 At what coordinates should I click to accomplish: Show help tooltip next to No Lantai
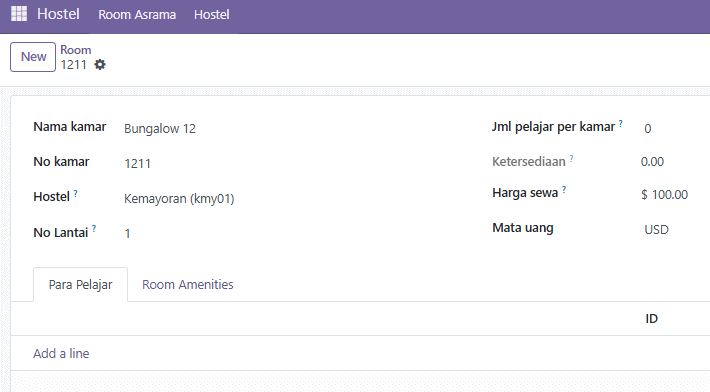pyautogui.click(x=94, y=229)
